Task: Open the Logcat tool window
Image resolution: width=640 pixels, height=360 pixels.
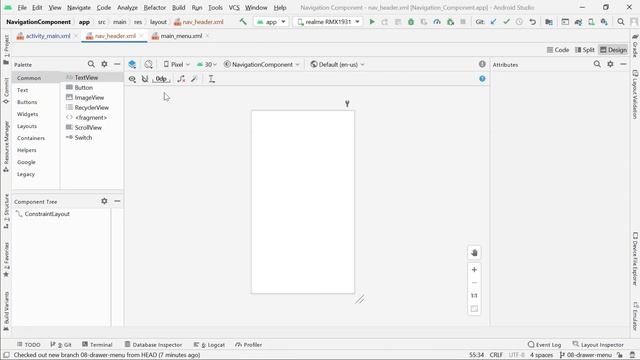Action: click(209, 344)
